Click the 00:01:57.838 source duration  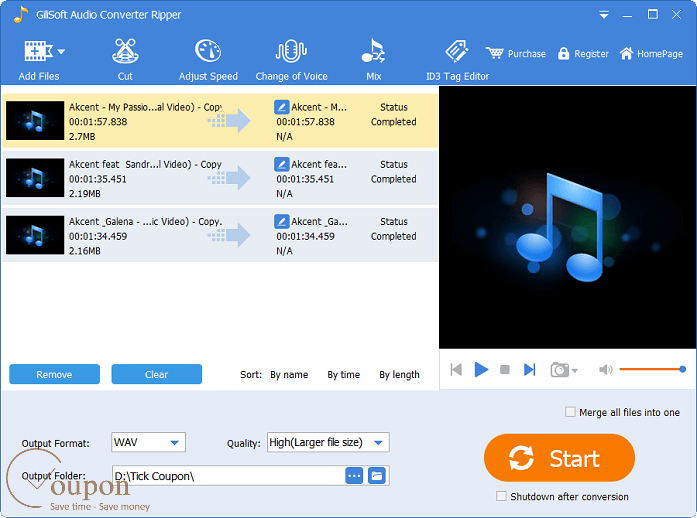[98, 122]
